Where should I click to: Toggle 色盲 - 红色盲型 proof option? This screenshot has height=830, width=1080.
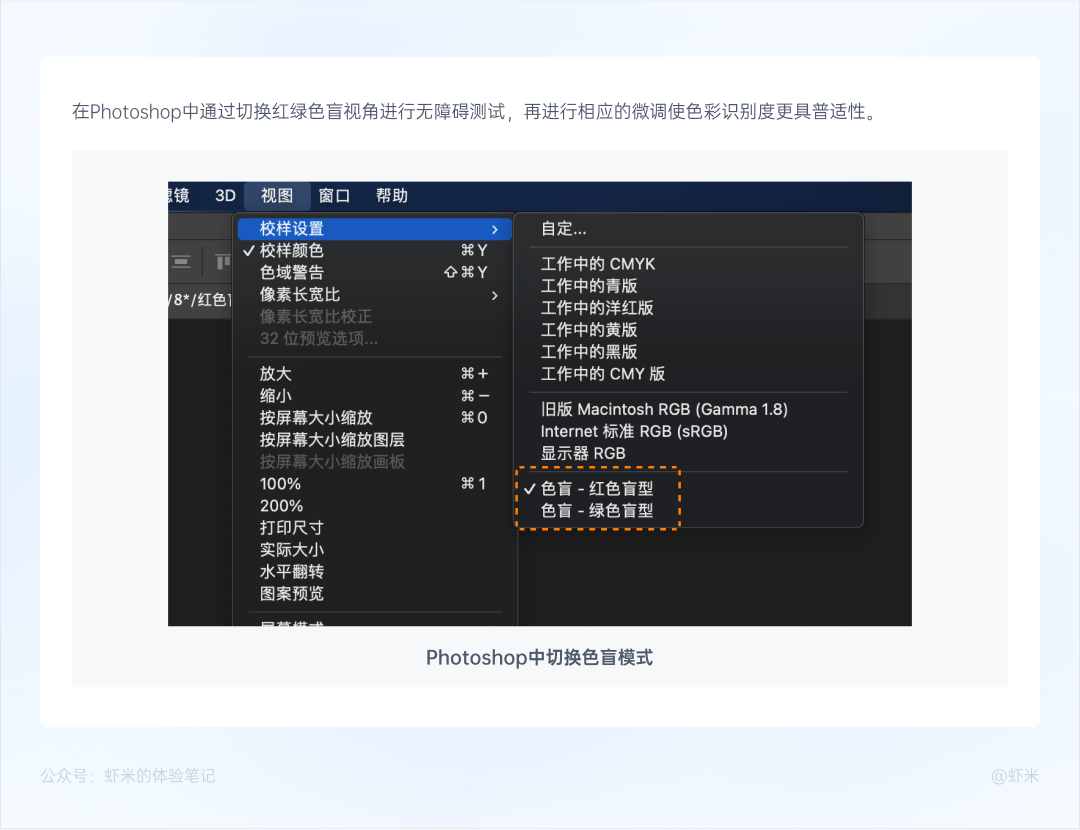597,488
